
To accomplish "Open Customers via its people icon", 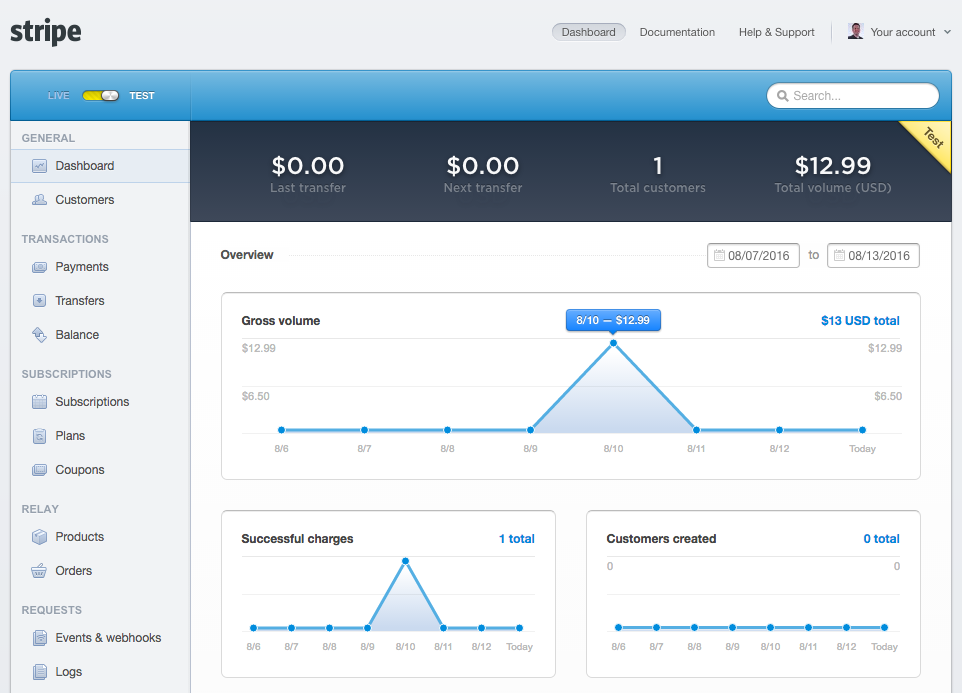I will coord(39,200).
